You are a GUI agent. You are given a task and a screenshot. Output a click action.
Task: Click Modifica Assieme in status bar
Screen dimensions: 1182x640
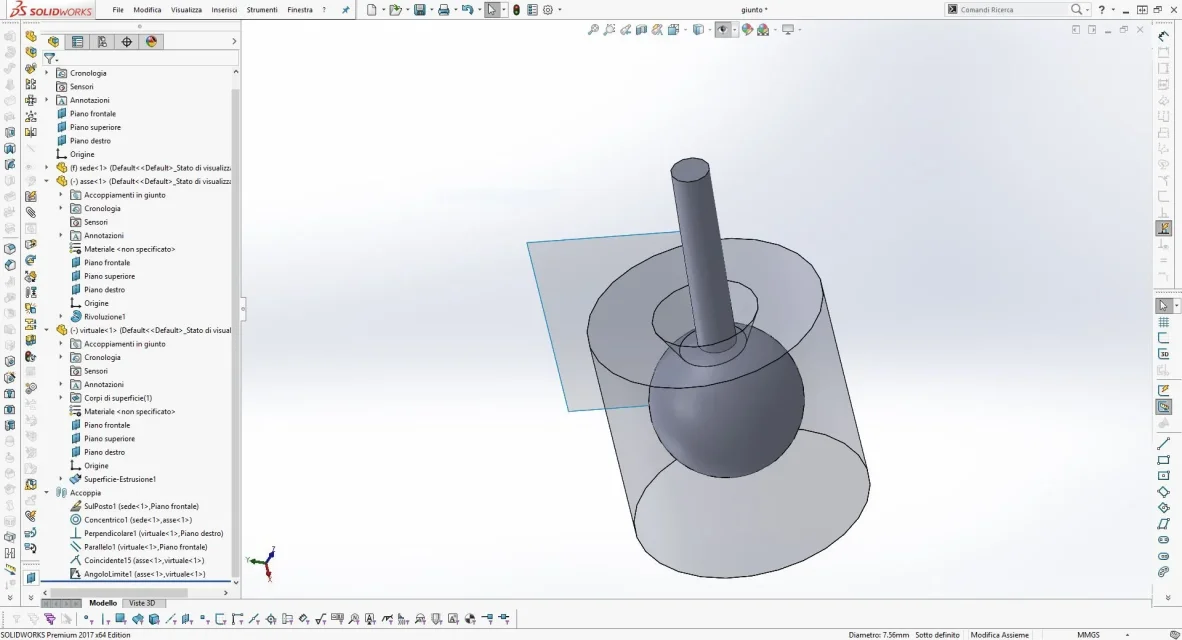tap(1000, 635)
